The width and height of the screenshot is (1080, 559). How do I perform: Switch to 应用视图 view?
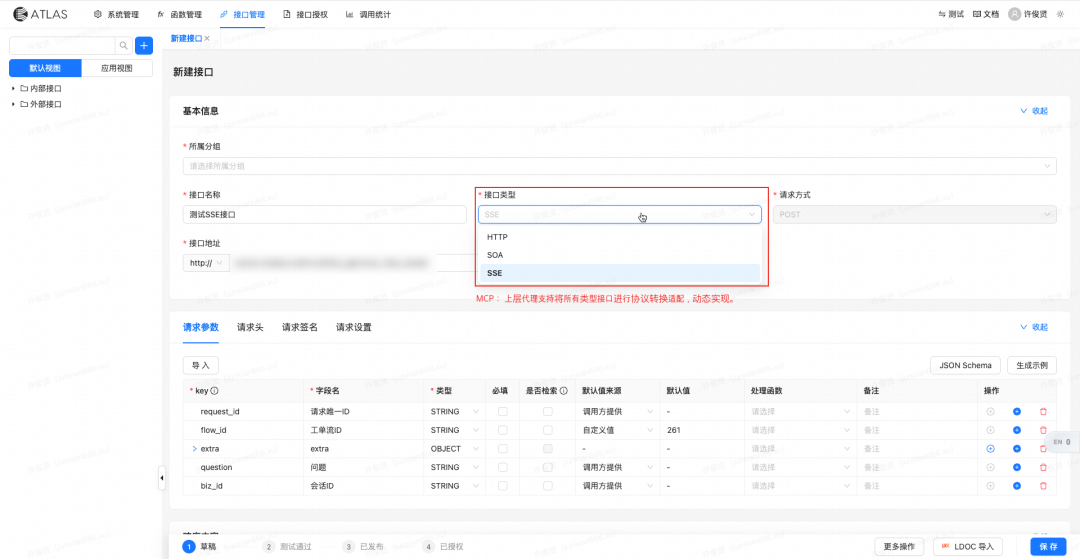click(117, 68)
